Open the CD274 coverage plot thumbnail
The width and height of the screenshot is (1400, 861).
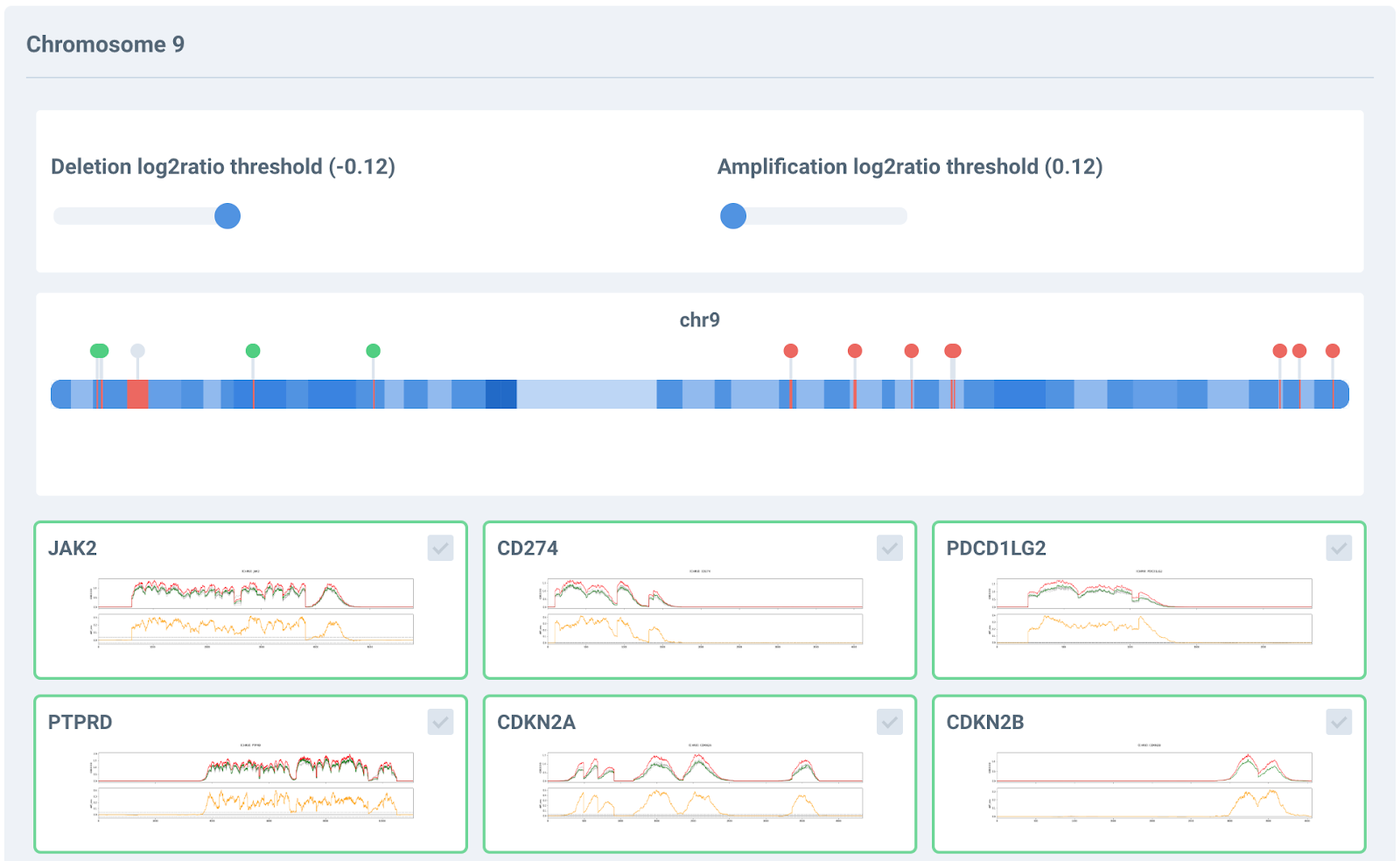[700, 609]
